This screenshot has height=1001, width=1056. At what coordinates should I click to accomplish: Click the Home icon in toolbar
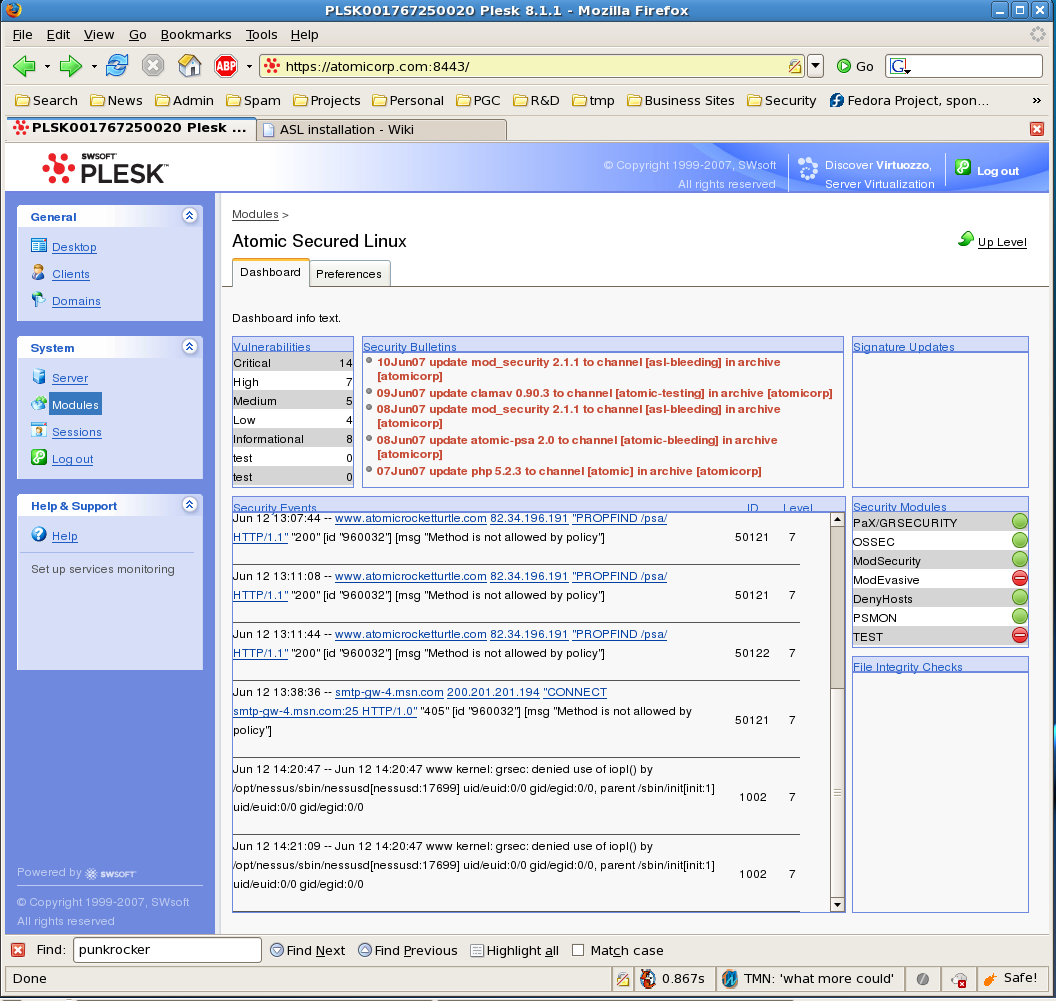tap(189, 66)
